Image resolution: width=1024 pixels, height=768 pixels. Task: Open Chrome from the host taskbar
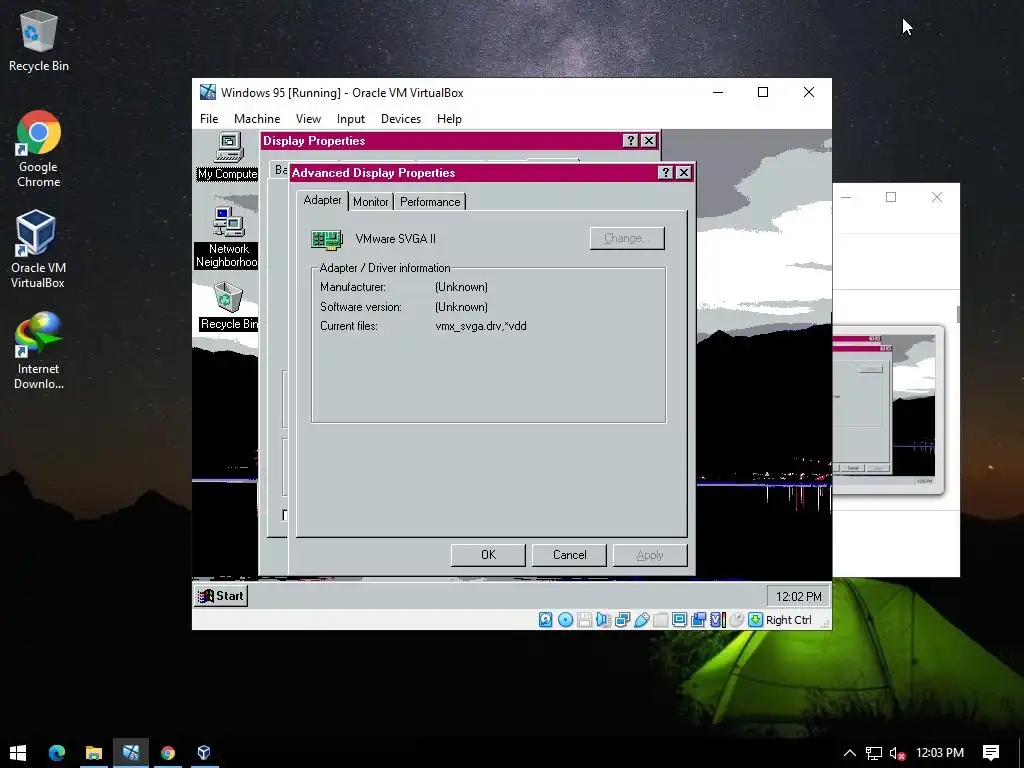(168, 752)
